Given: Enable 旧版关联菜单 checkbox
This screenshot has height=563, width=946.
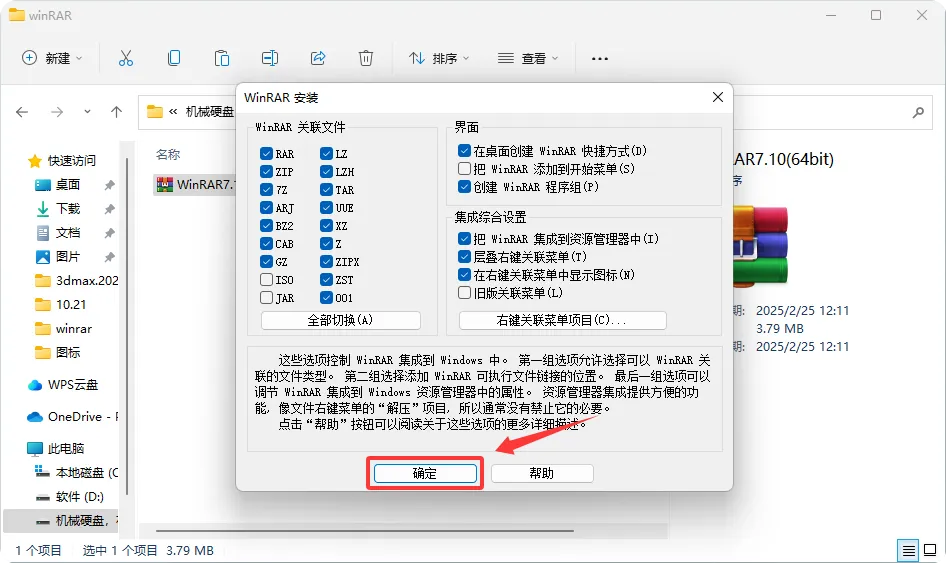Looking at the screenshot, I should pyautogui.click(x=464, y=293).
